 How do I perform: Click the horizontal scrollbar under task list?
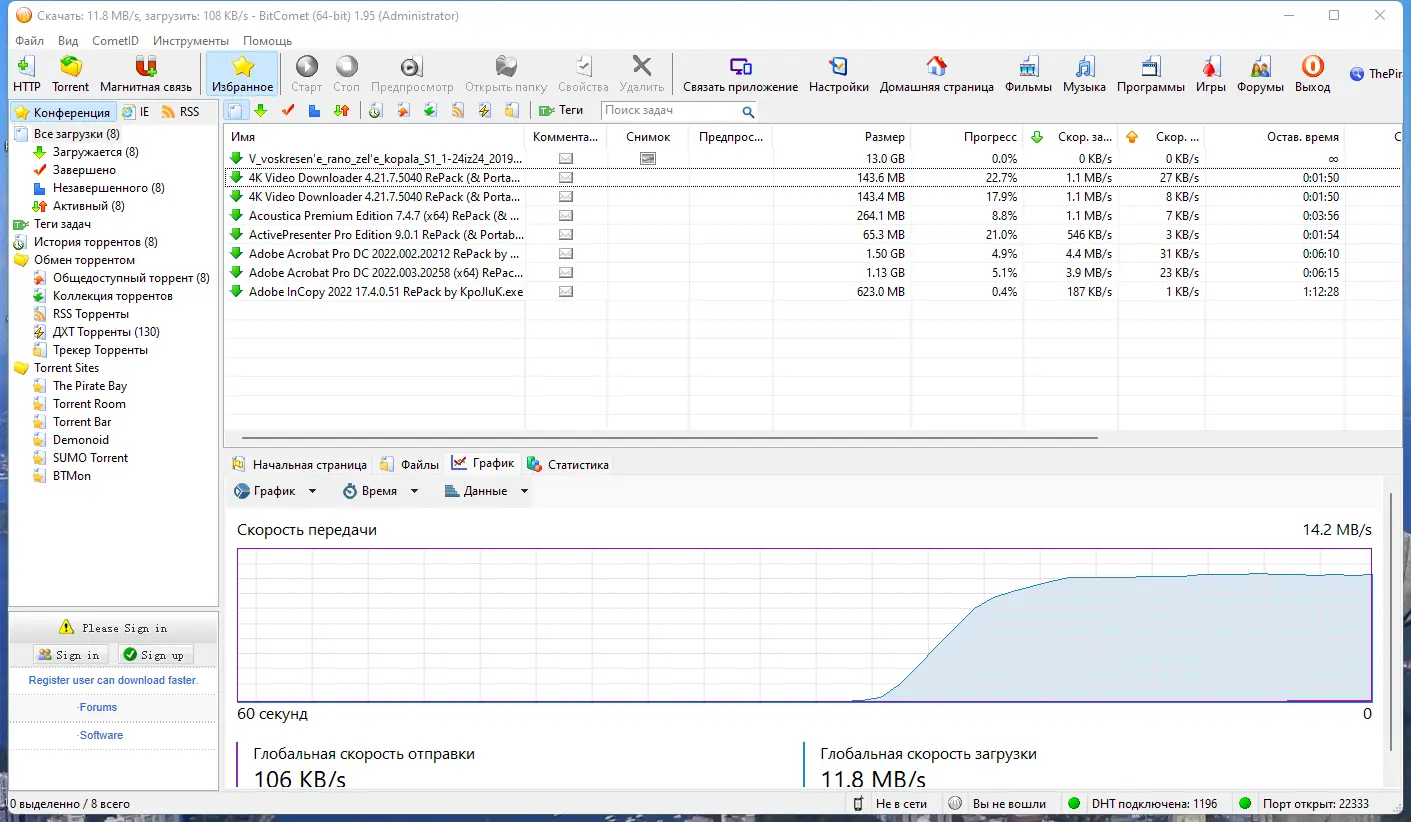669,438
